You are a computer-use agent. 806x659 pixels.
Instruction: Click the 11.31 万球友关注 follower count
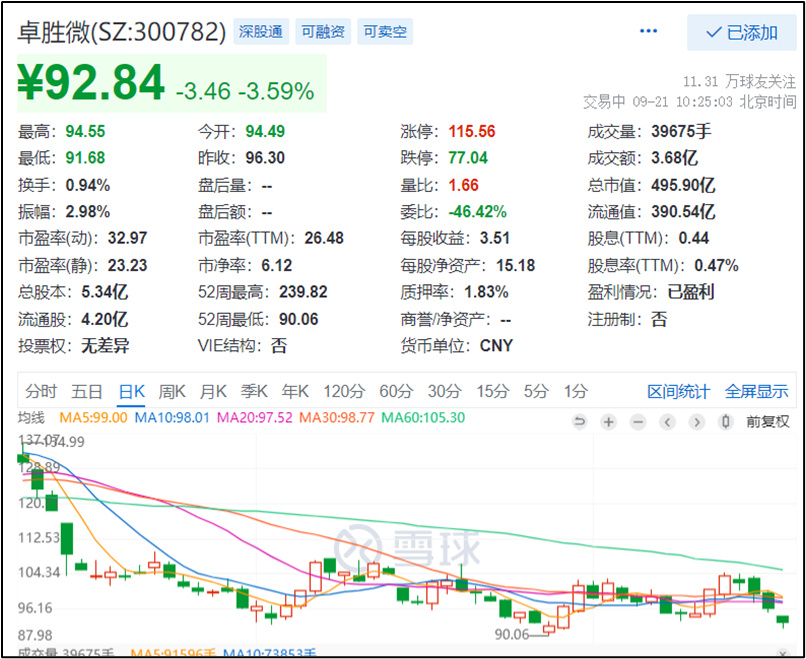pos(739,81)
